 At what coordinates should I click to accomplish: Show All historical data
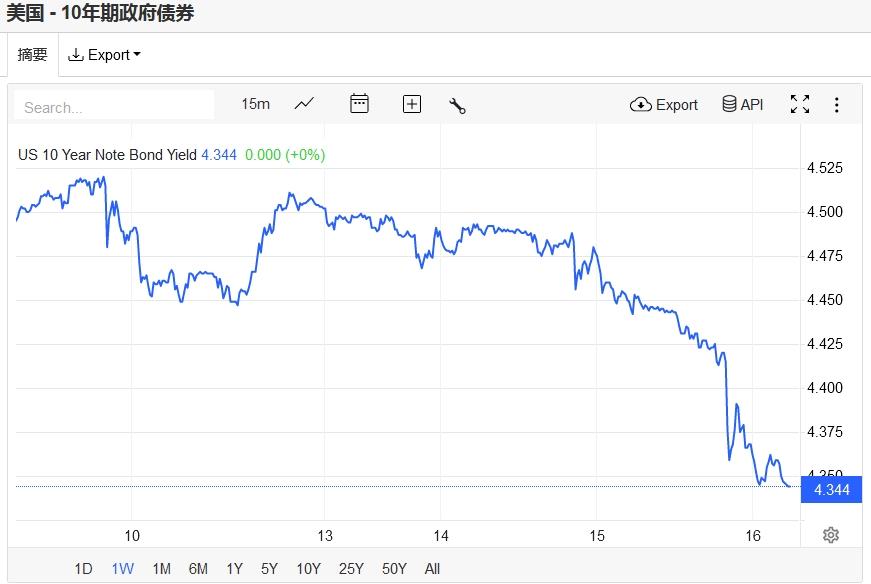[x=432, y=569]
